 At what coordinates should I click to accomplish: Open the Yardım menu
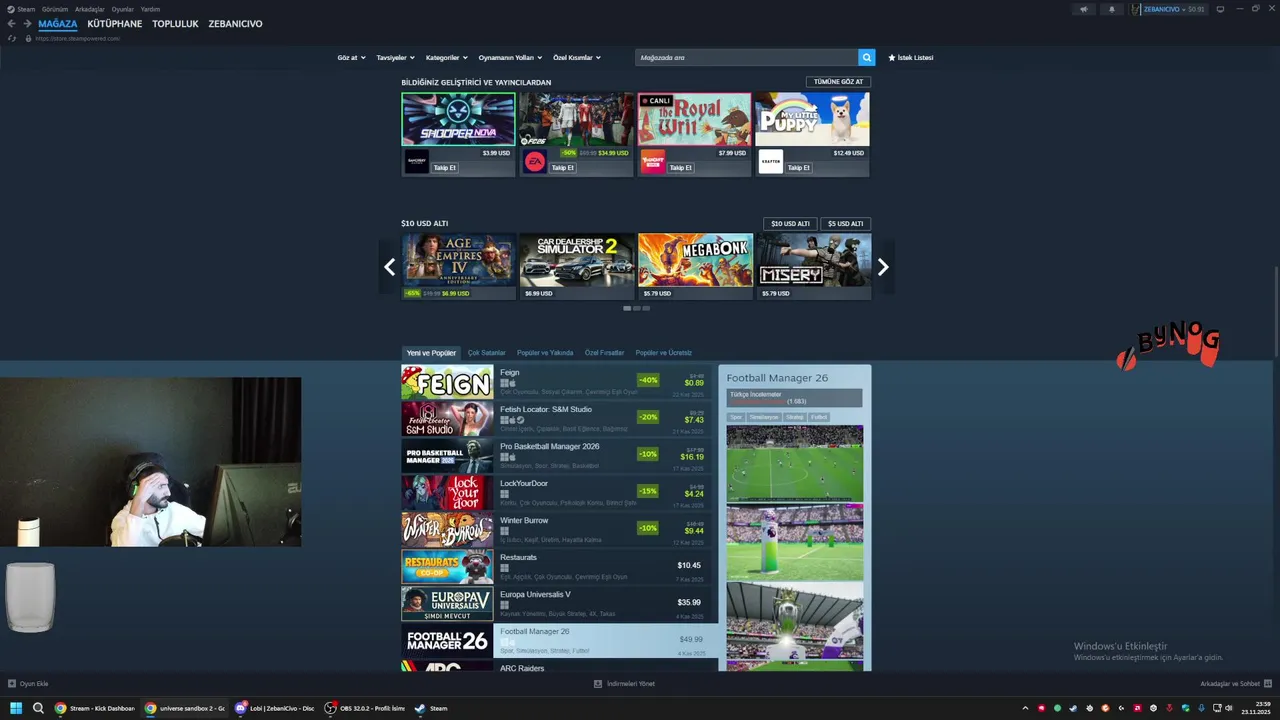150,9
